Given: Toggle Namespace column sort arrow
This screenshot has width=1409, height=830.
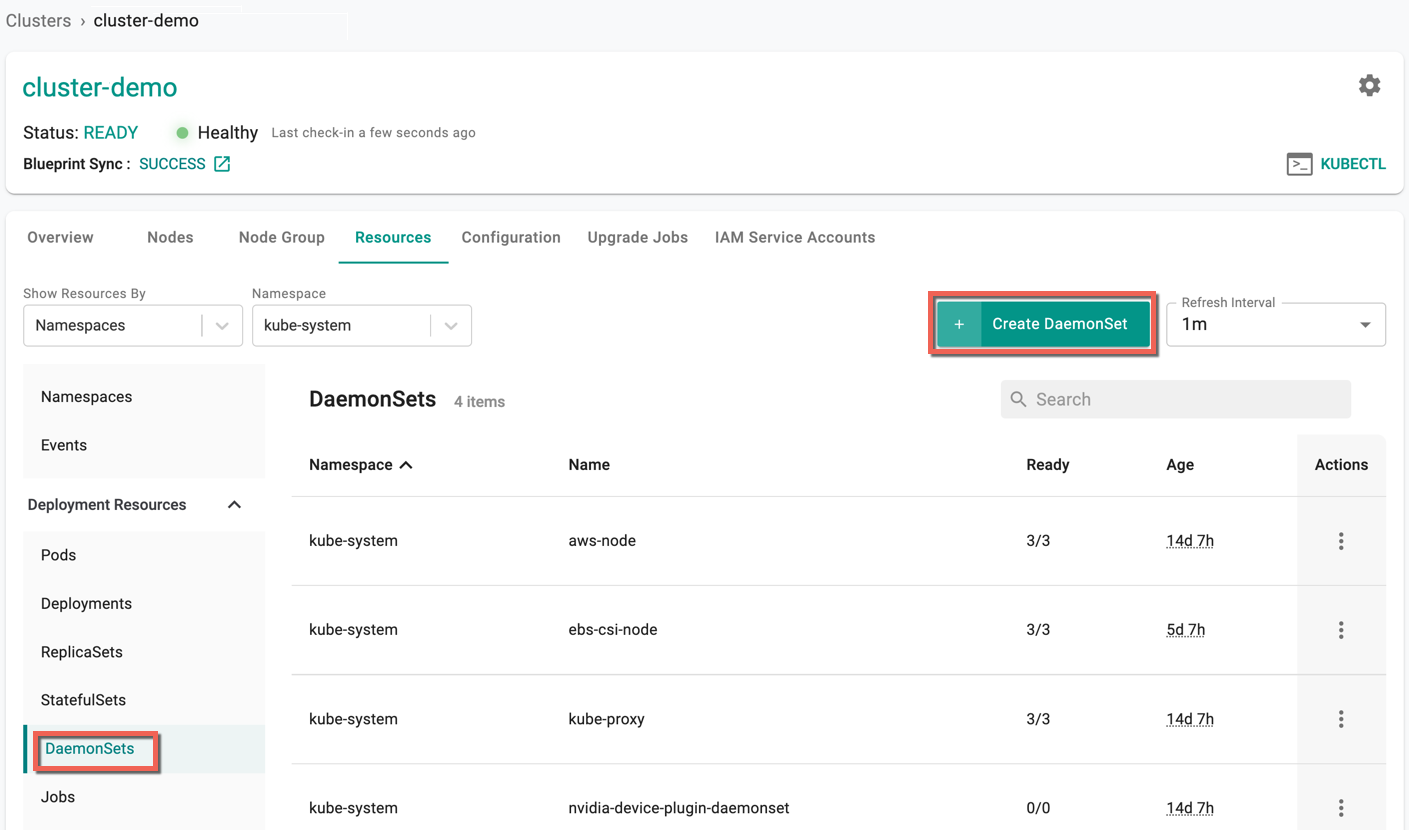Looking at the screenshot, I should point(406,465).
